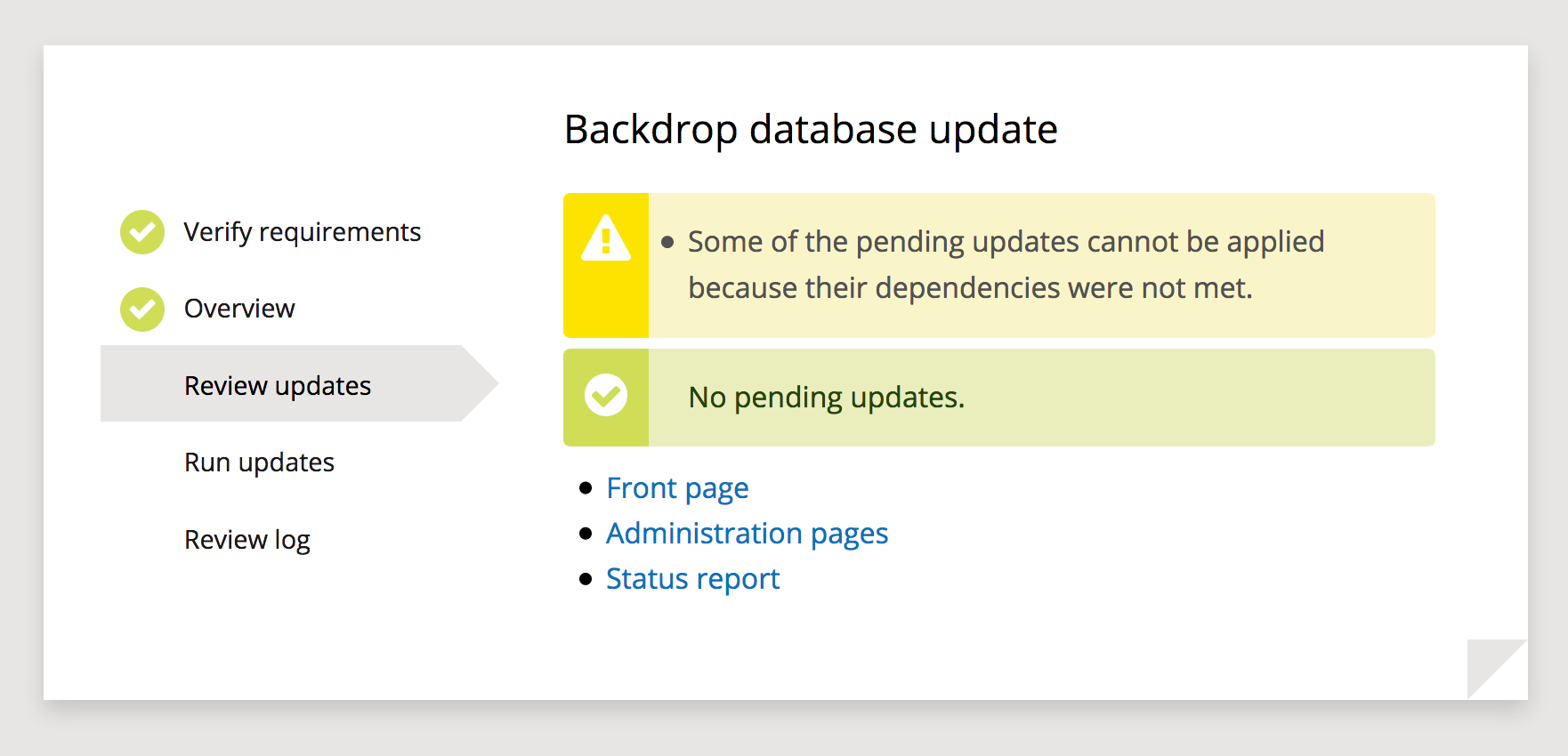
Task: Click the bullet before the warning message text
Action: [668, 242]
